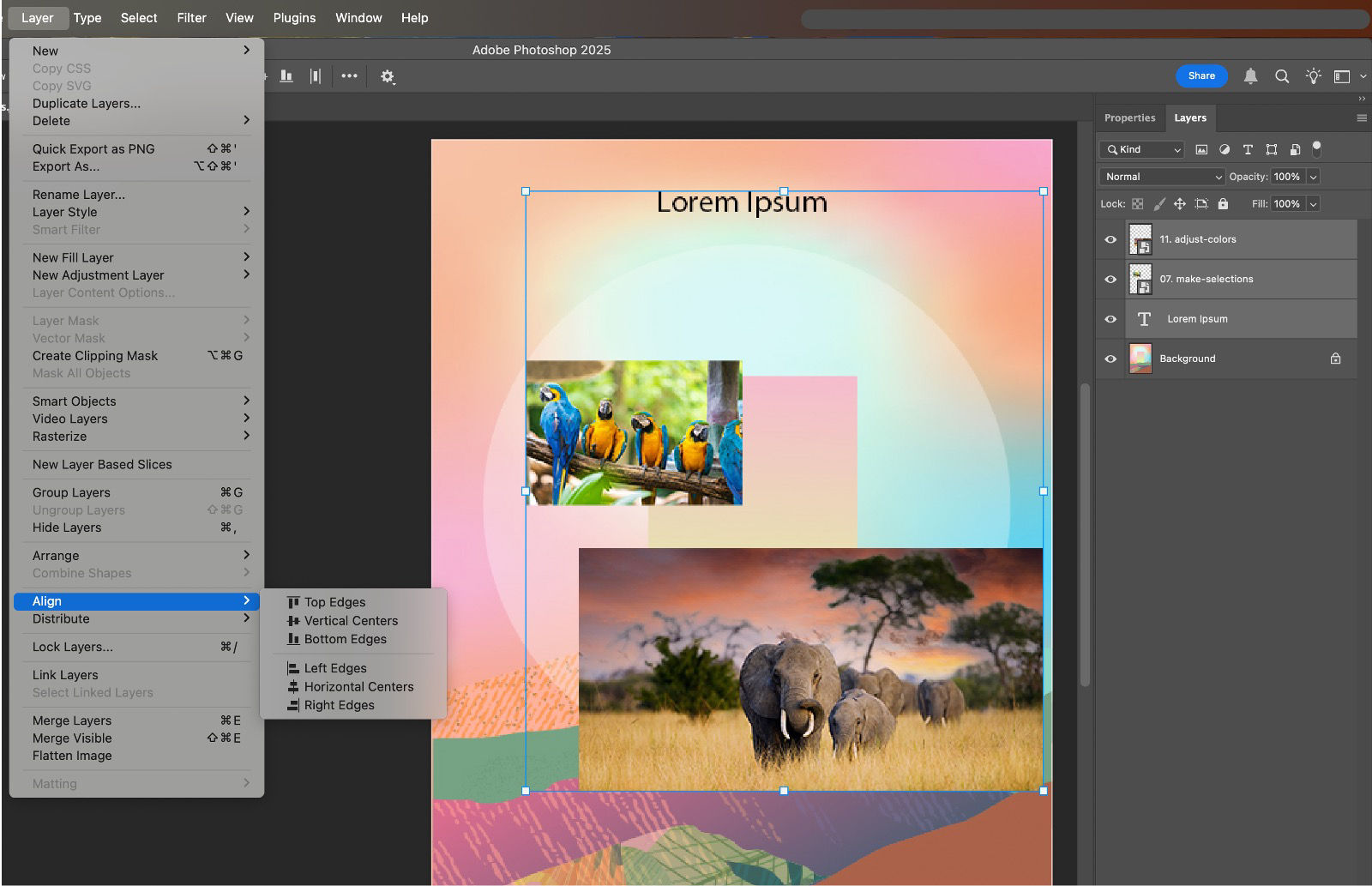Select the filter for adjustment layers
The height and width of the screenshot is (886, 1372).
pos(1225,149)
